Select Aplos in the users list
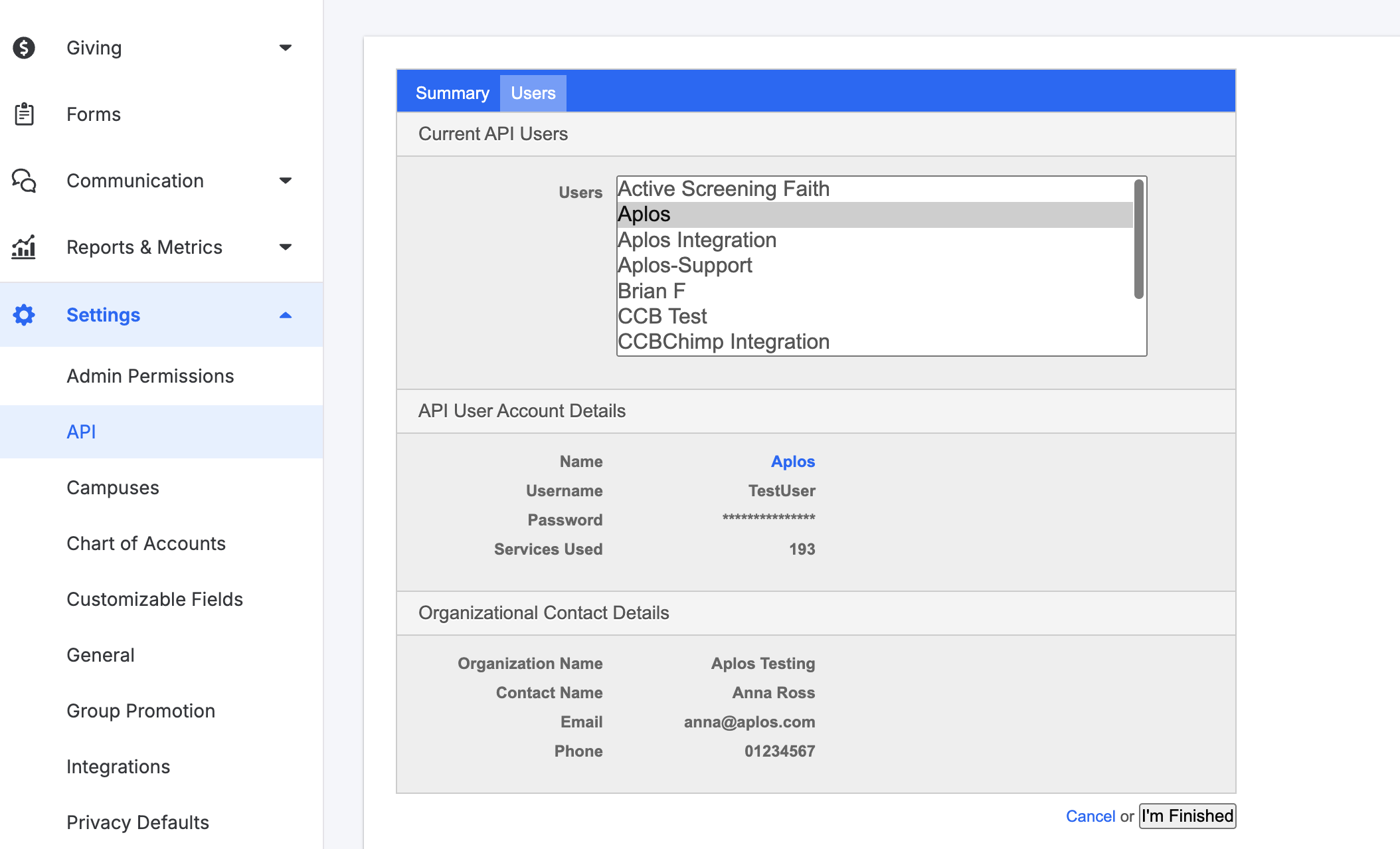 [875, 215]
